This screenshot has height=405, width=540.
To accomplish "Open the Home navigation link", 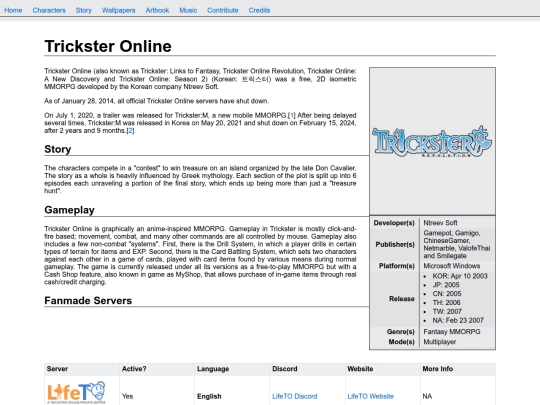I will [13, 10].
